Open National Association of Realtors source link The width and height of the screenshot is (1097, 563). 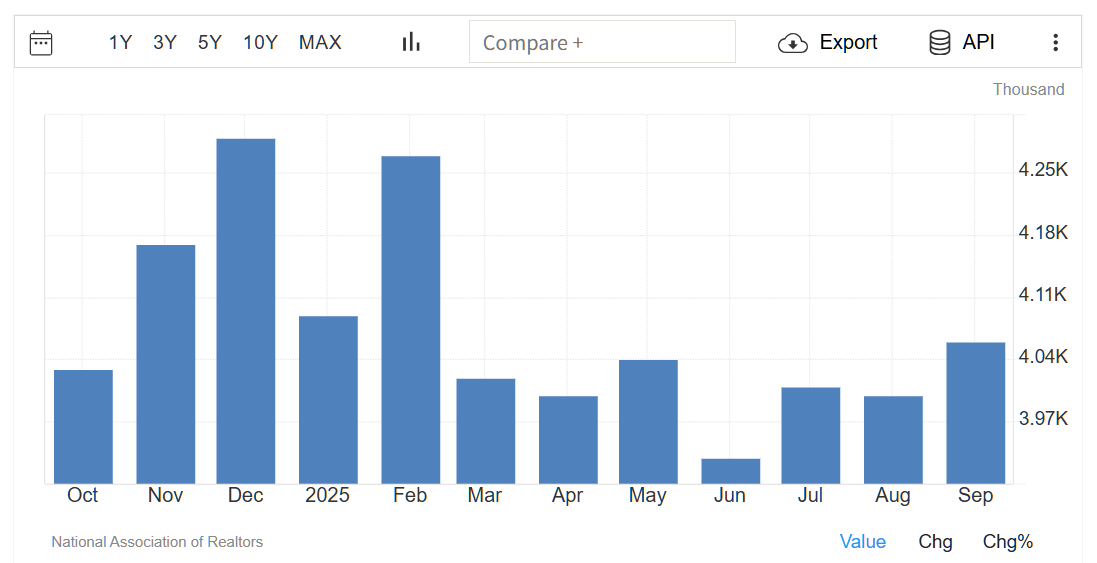tap(157, 542)
